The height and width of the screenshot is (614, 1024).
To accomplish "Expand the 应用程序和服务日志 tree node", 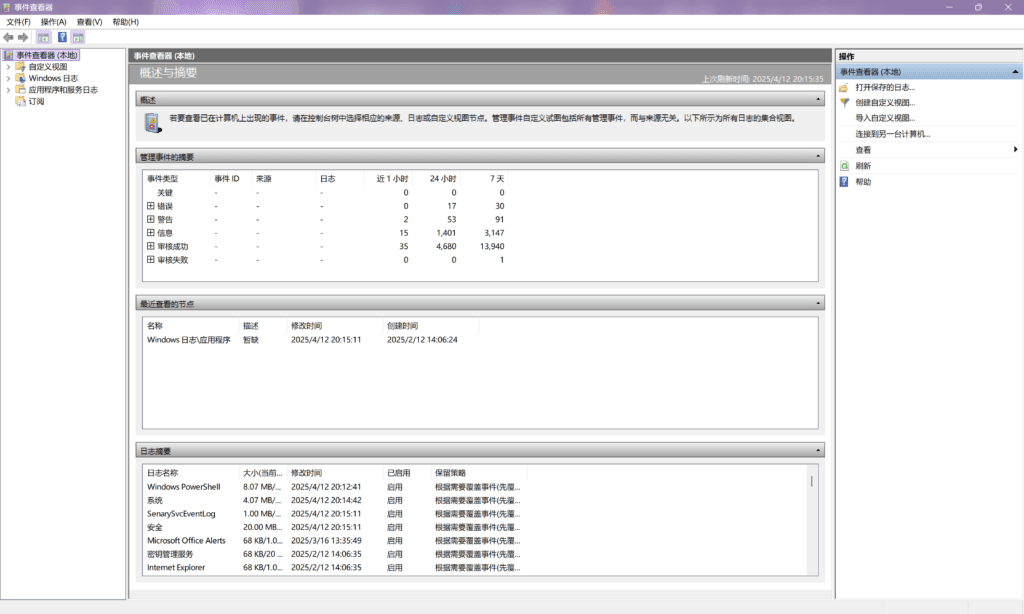I will pyautogui.click(x=9, y=90).
